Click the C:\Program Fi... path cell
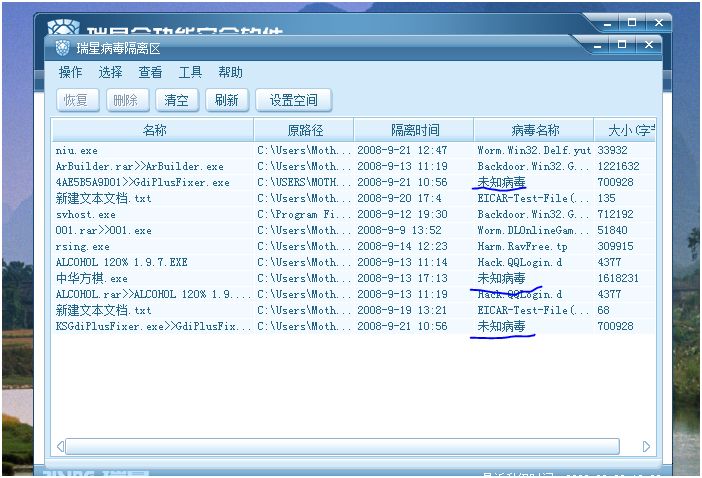Screen dimensions: 702x478 (304, 214)
